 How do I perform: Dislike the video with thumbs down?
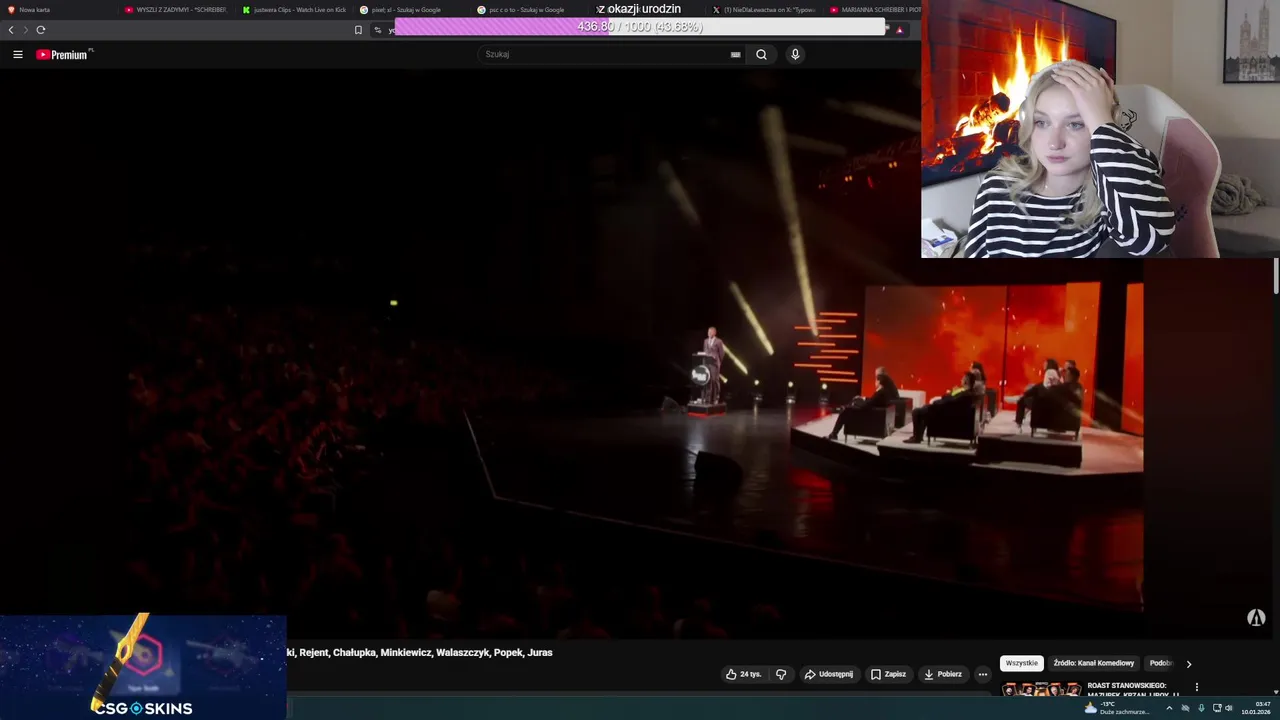(x=781, y=674)
